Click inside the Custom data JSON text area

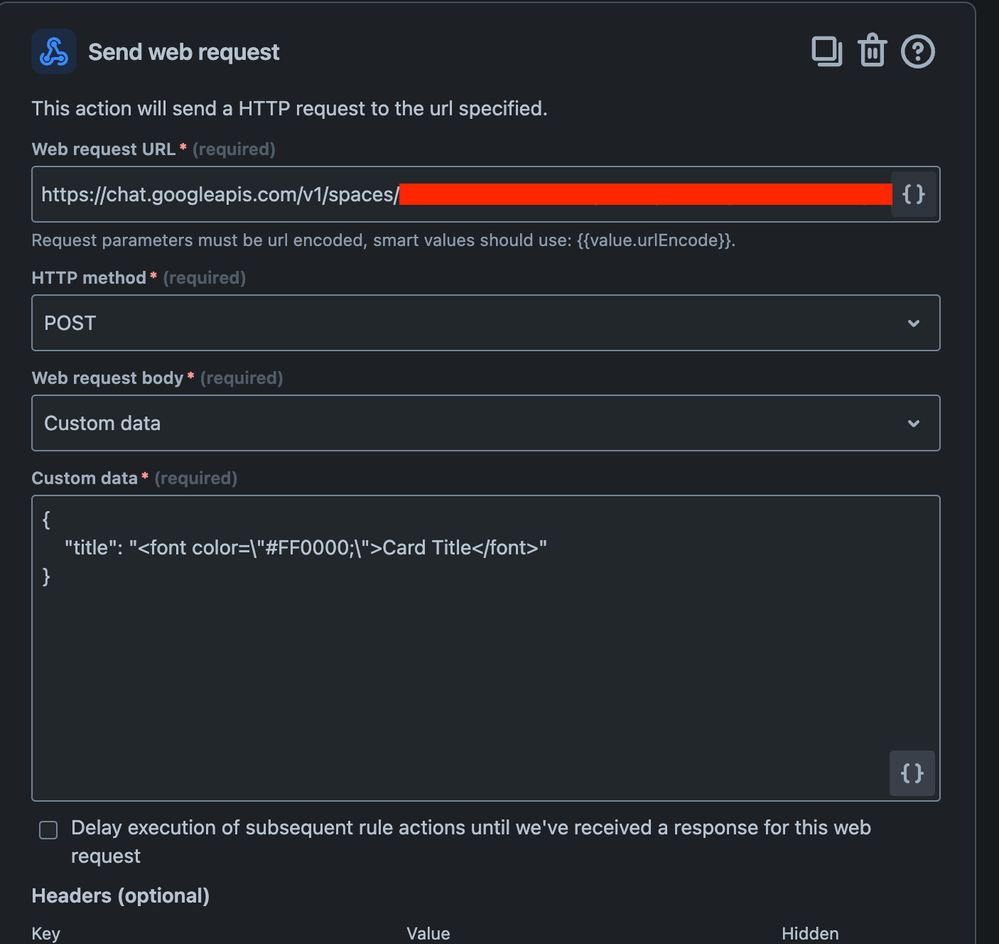coord(485,648)
